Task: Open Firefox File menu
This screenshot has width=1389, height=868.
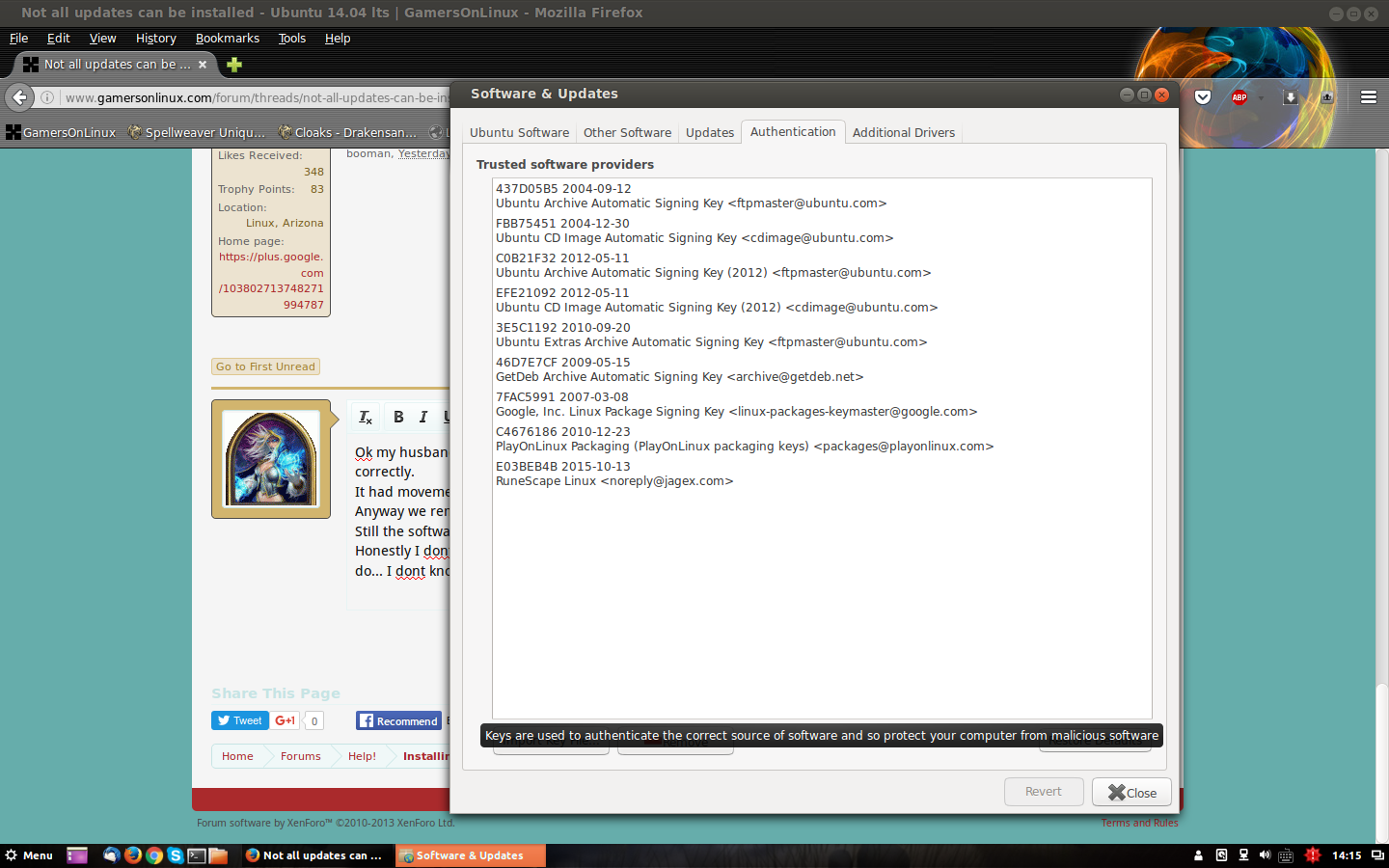Action: click(18, 39)
